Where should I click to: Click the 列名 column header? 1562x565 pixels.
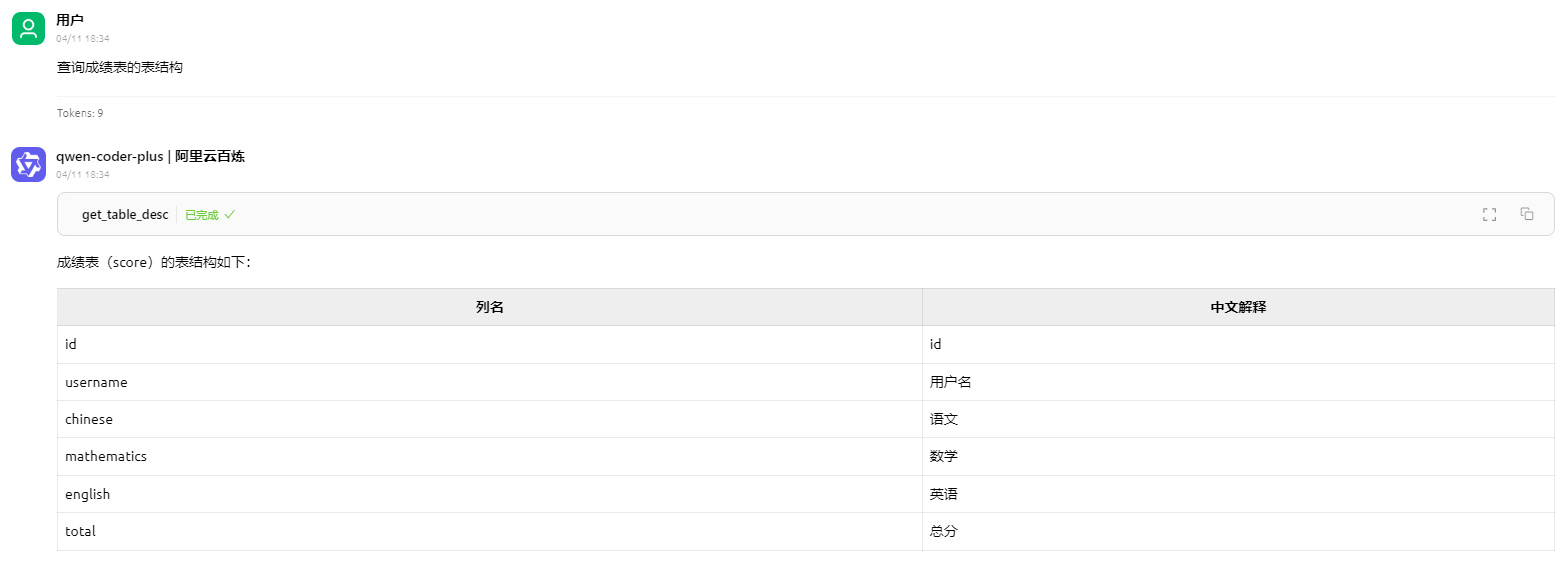490,307
